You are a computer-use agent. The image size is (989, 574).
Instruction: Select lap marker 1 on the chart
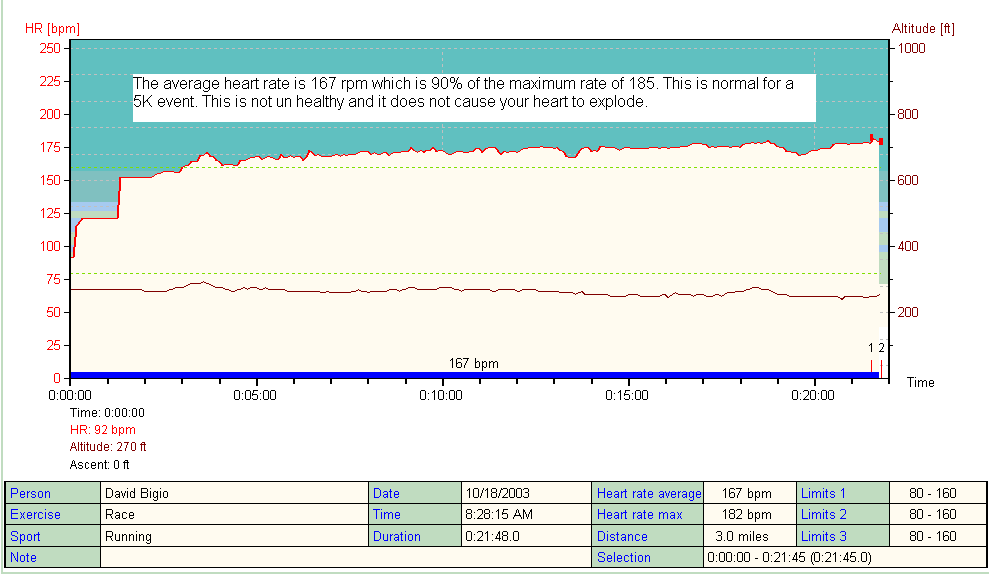[871, 348]
